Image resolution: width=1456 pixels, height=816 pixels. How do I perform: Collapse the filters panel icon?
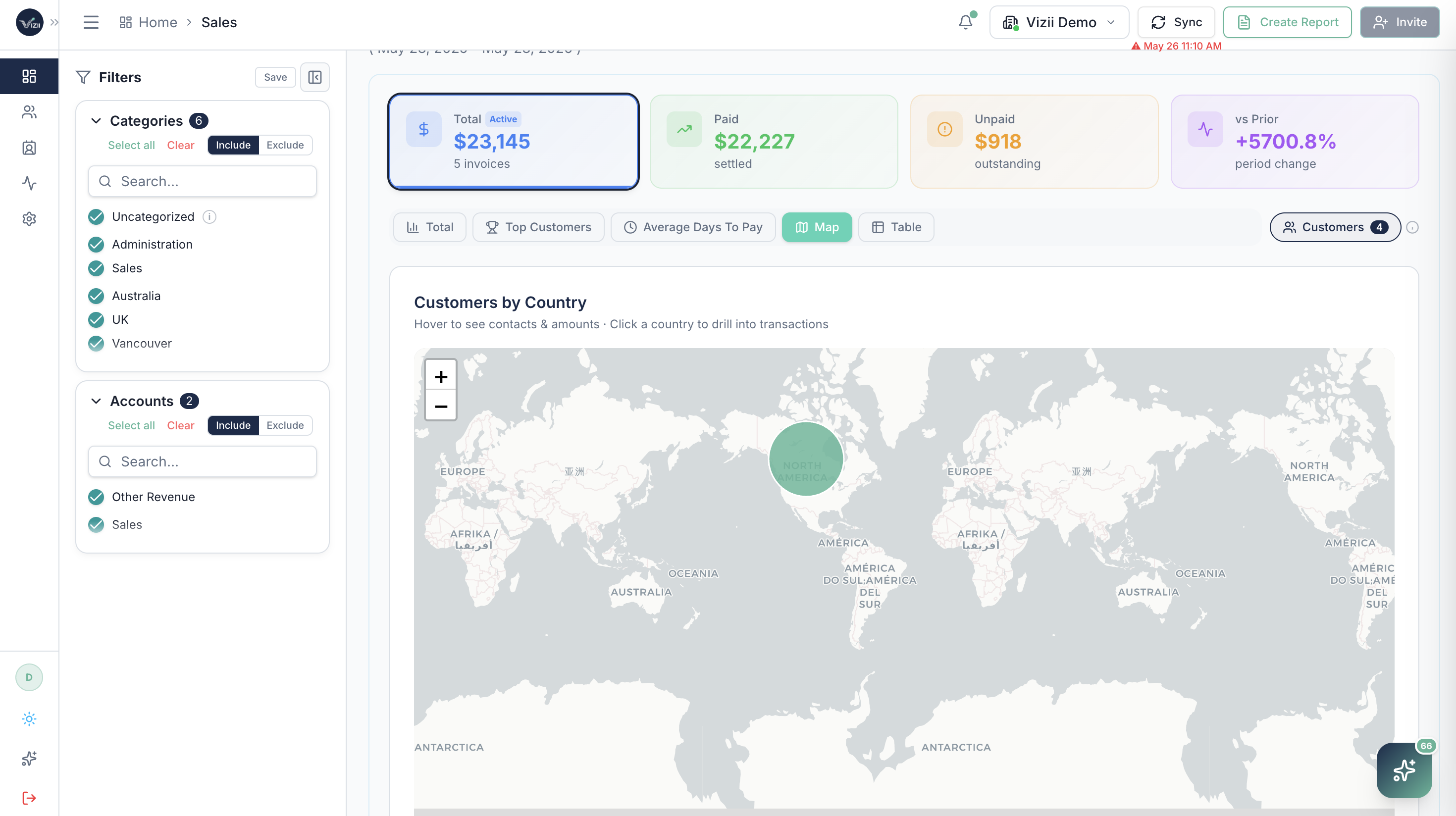pyautogui.click(x=315, y=77)
